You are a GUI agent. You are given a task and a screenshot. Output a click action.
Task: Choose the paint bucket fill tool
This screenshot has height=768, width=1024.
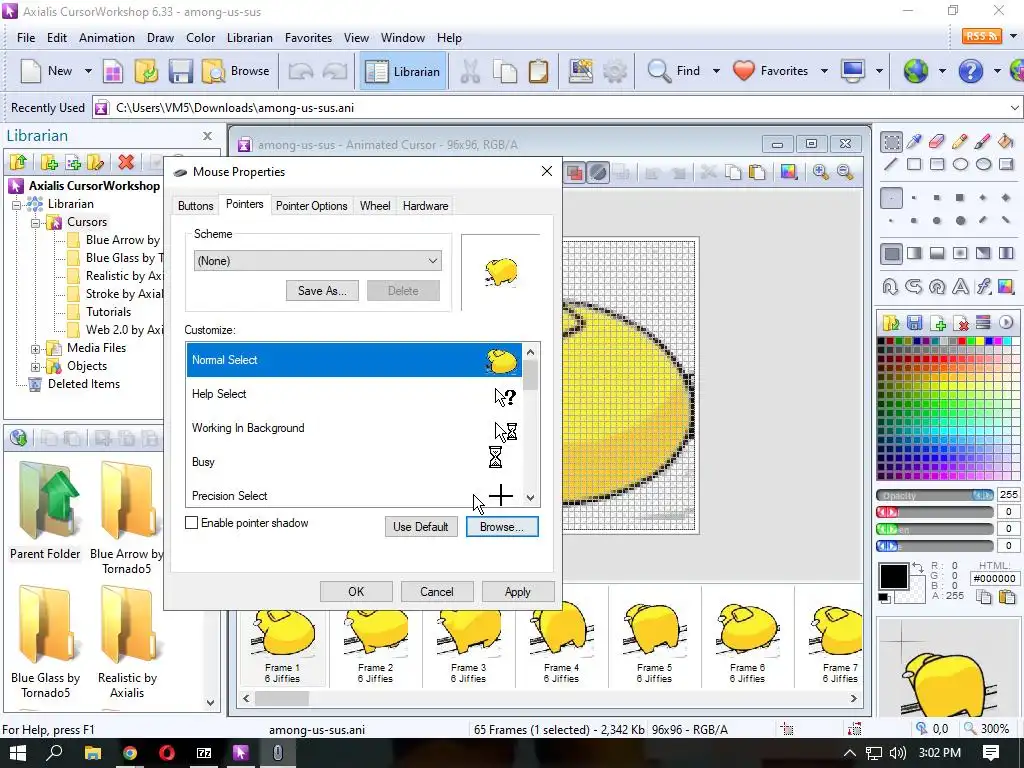(x=1006, y=141)
